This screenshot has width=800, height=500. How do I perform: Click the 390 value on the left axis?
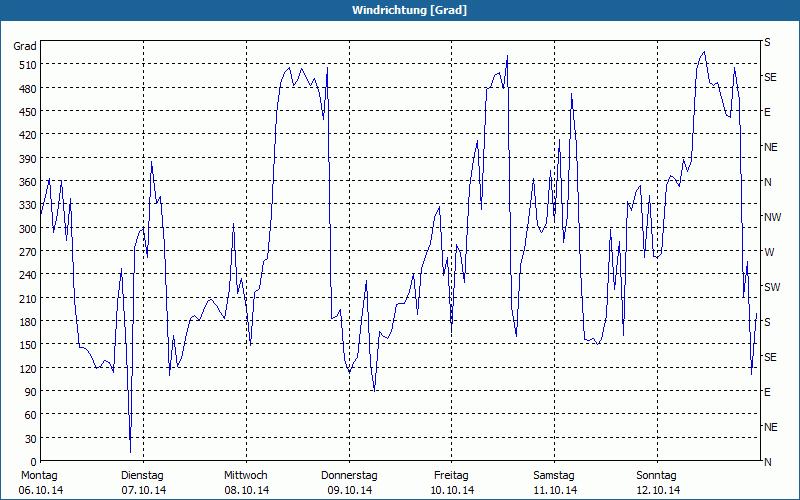click(28, 159)
